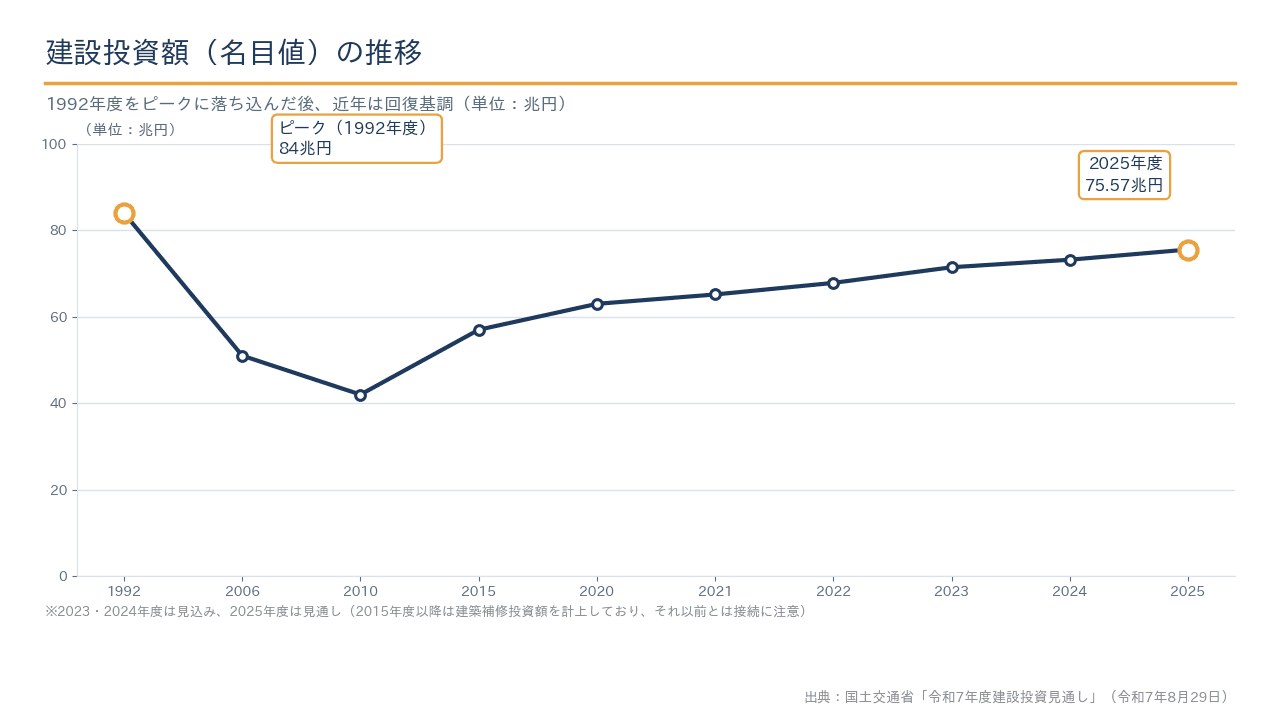Click the 2024 data point marker
Screen dimensions: 1280x720
pos(1070,260)
